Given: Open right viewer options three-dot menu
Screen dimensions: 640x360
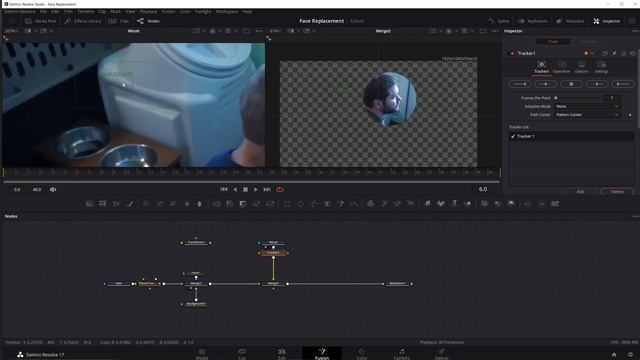Looking at the screenshot, I should coord(495,31).
